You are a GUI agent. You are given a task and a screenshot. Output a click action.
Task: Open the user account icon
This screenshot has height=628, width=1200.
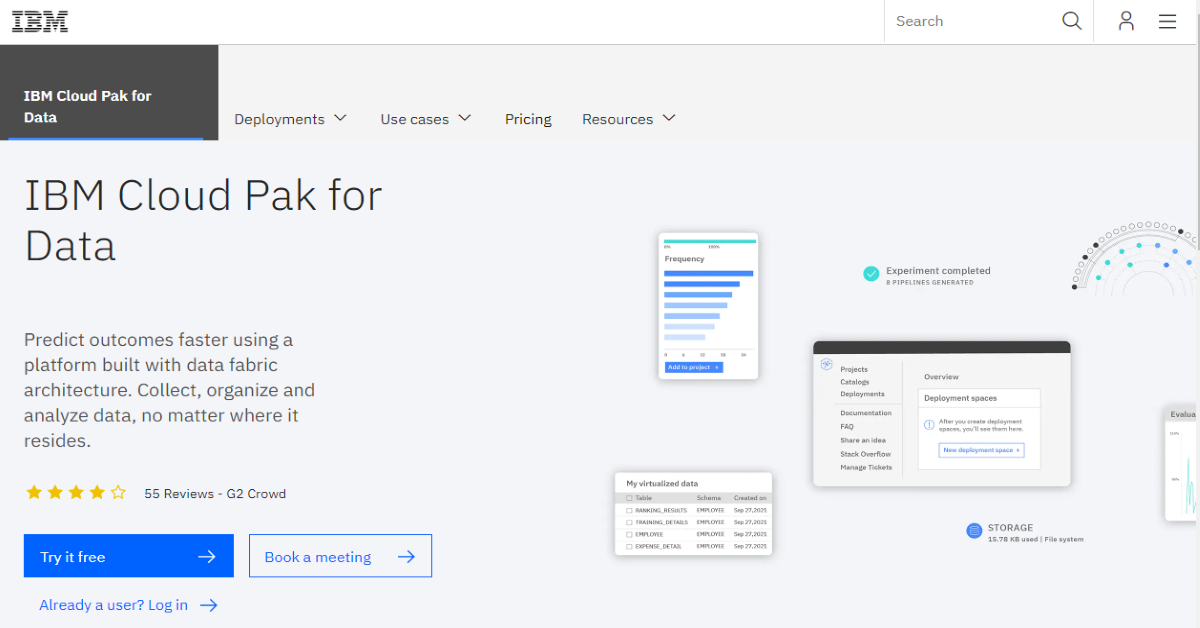tap(1126, 21)
